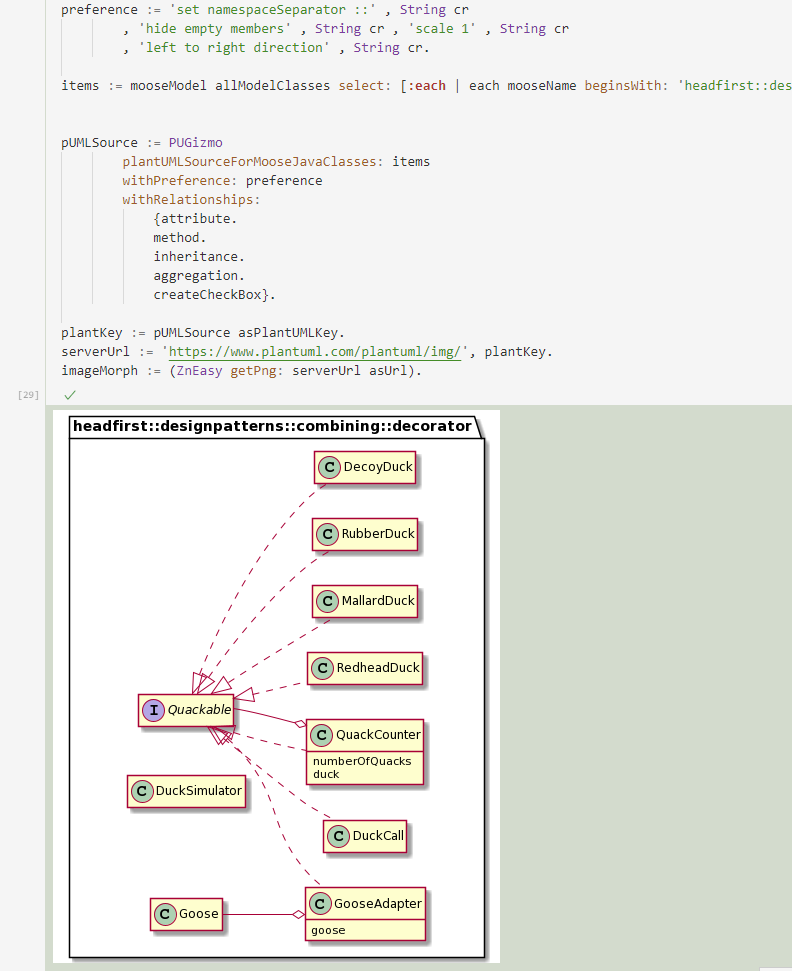Screen dimensions: 792x971
Task: Click the 'scale 1' string literal
Action: 442,28
